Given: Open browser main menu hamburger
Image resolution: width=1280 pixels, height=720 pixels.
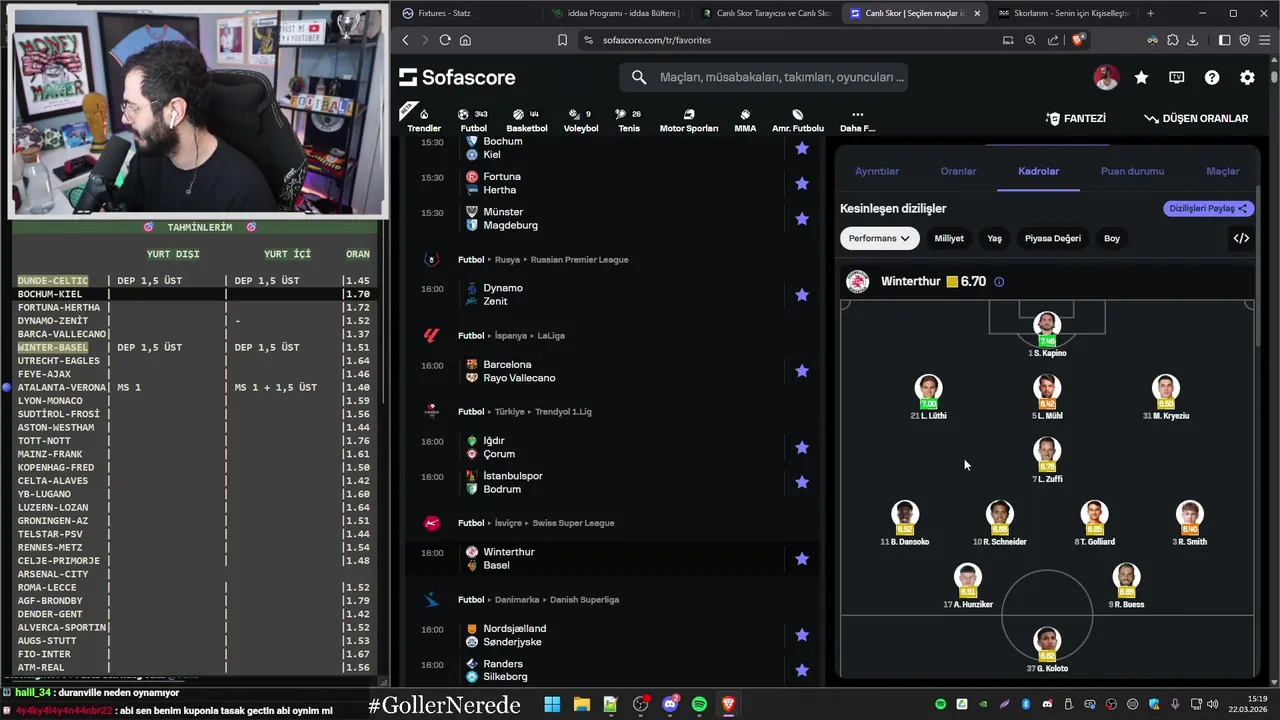Looking at the screenshot, I should tap(1264, 40).
